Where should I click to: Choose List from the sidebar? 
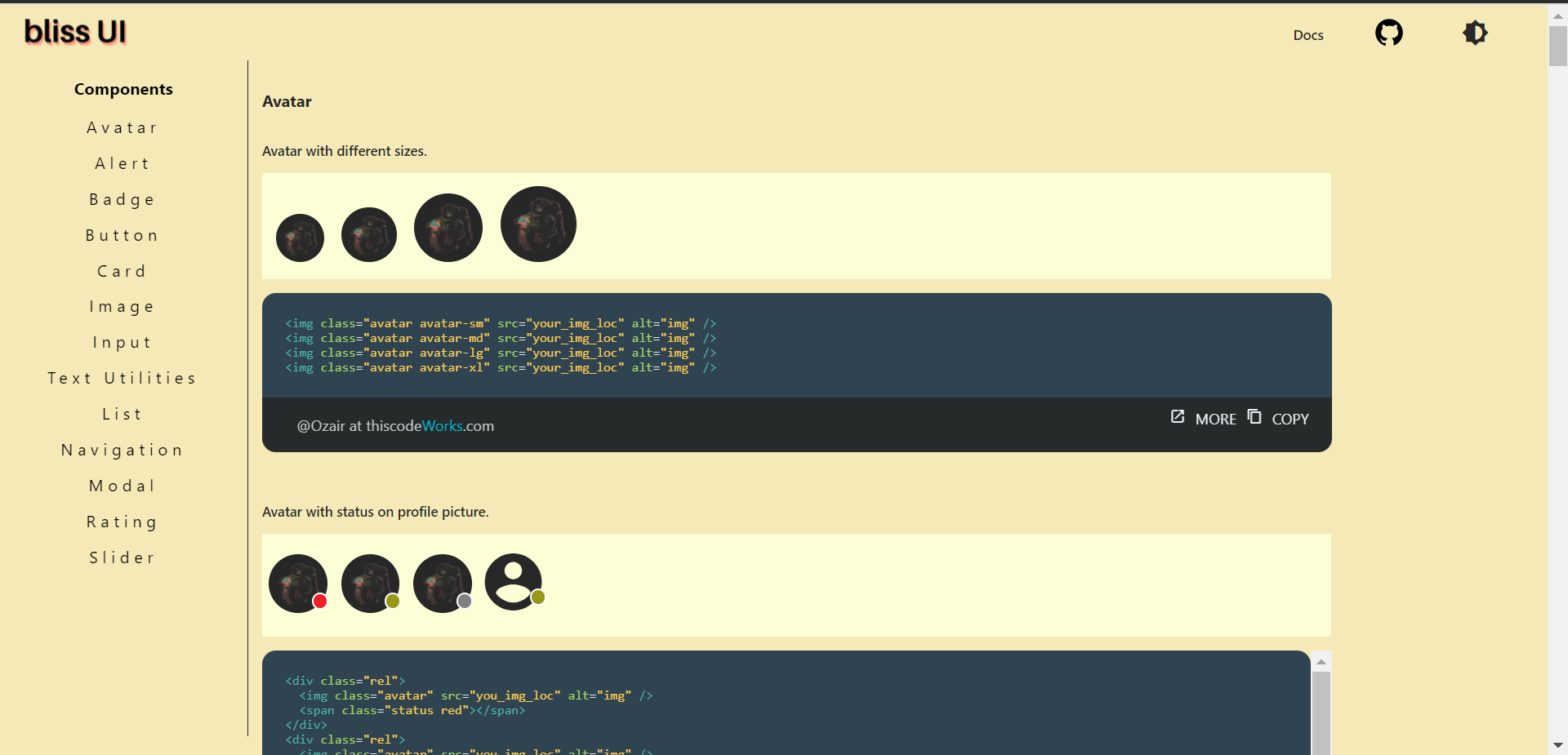tap(122, 414)
